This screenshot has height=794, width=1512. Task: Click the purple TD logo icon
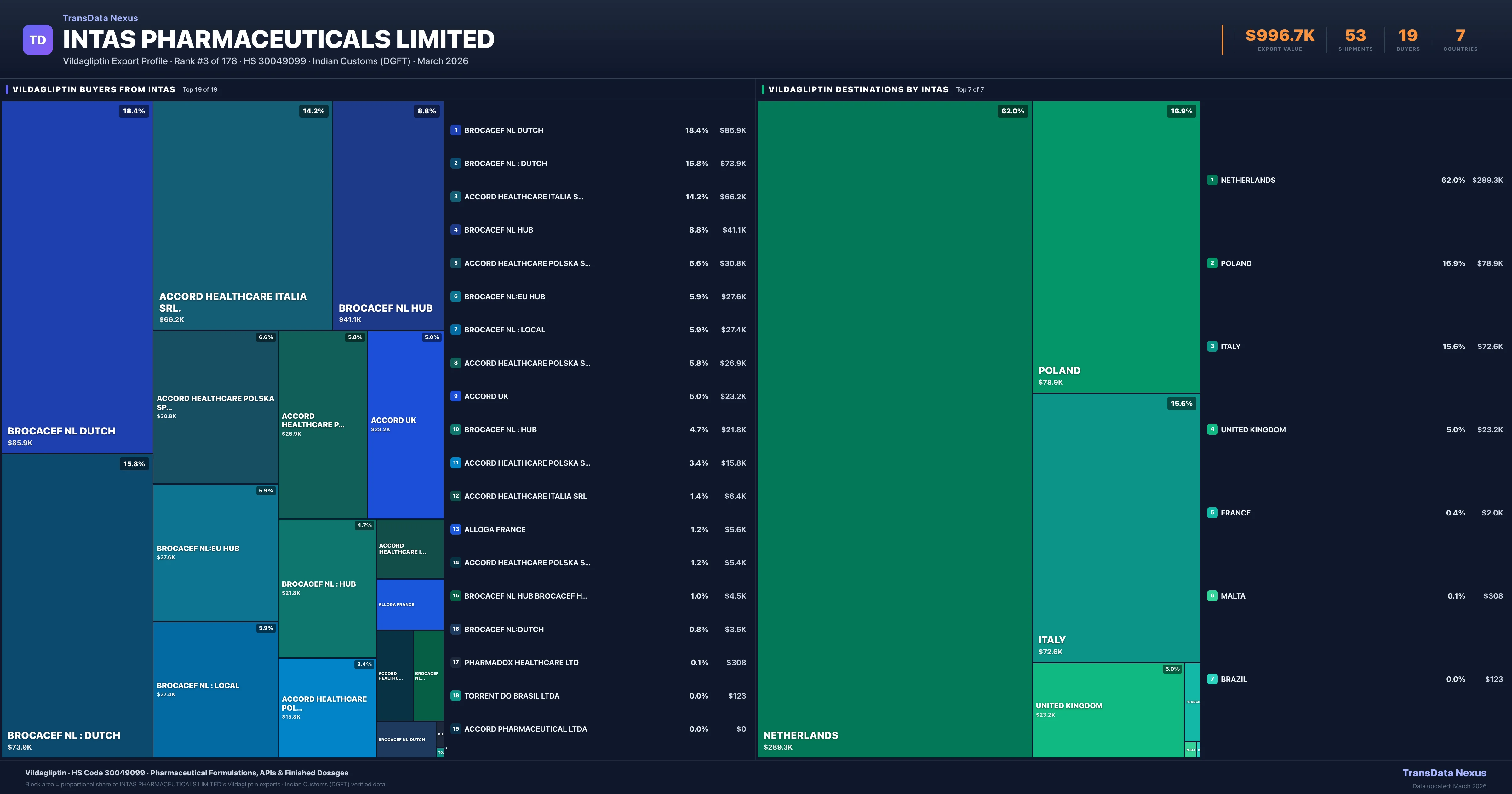37,40
